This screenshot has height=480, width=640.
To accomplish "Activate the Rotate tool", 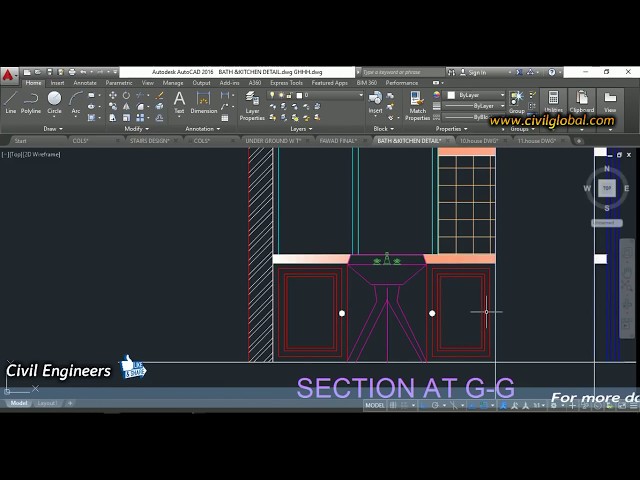I will click(x=127, y=95).
